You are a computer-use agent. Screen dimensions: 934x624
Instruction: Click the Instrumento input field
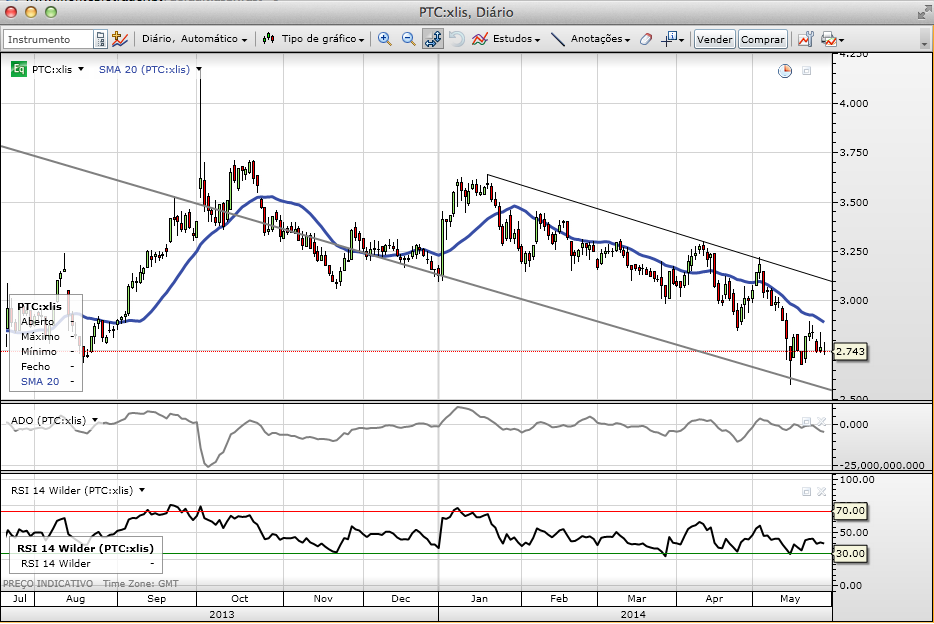pos(48,39)
